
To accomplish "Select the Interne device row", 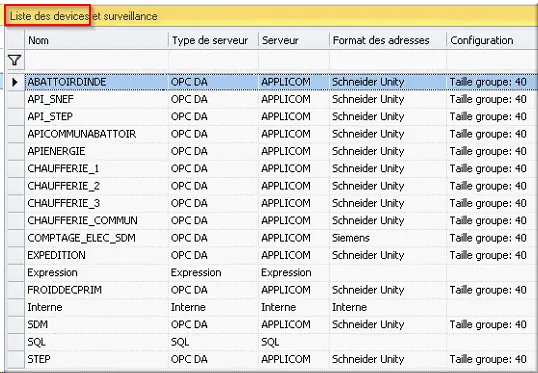I will tap(281, 307).
